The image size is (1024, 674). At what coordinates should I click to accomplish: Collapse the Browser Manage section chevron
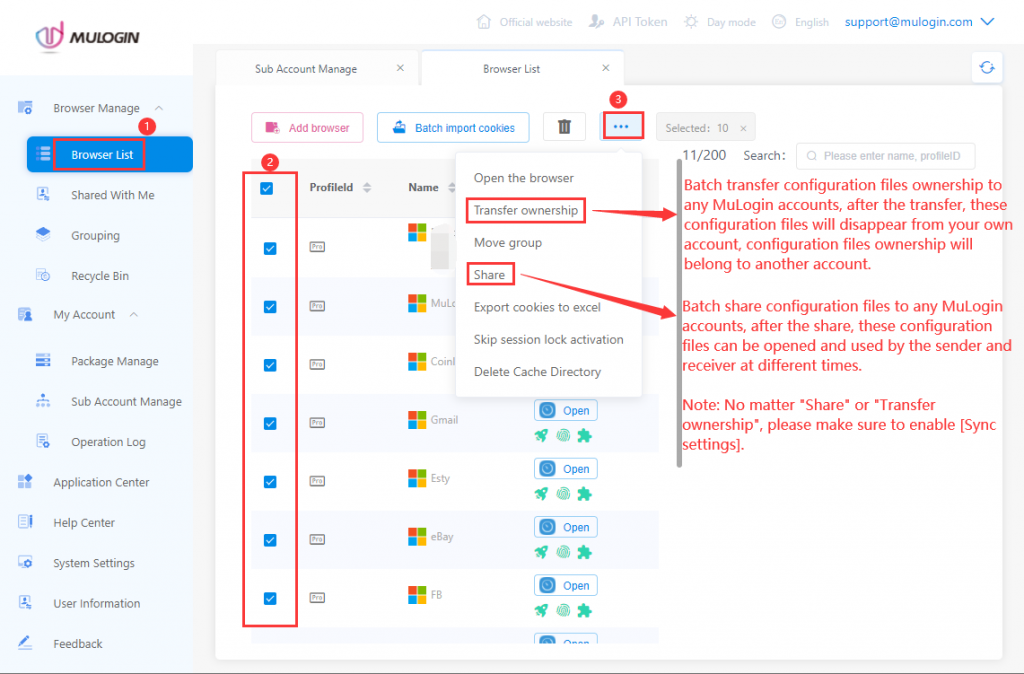(x=159, y=108)
